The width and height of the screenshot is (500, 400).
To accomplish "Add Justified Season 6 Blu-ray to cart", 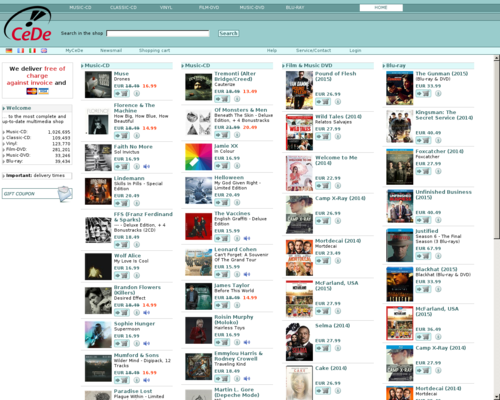I will tap(424, 256).
